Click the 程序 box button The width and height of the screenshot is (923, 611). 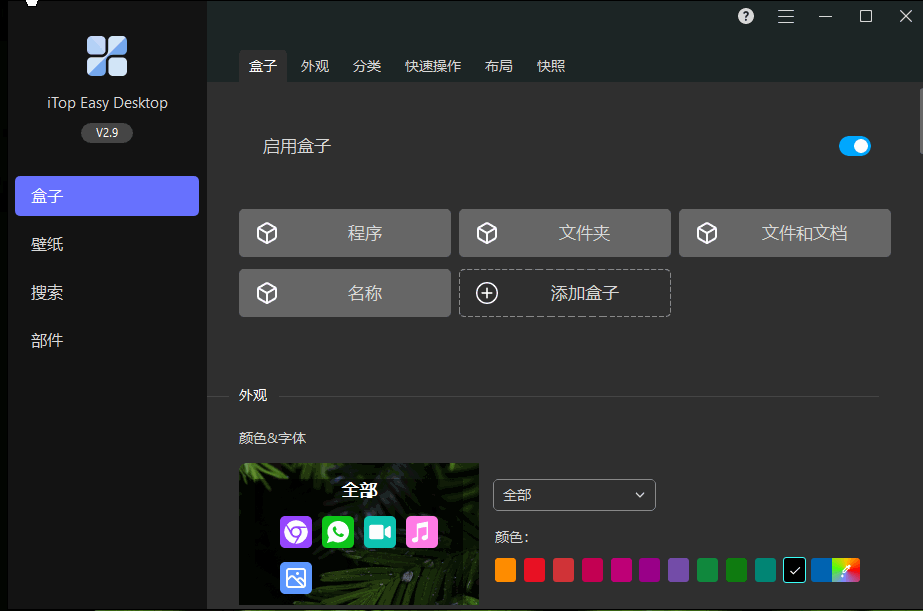point(345,233)
